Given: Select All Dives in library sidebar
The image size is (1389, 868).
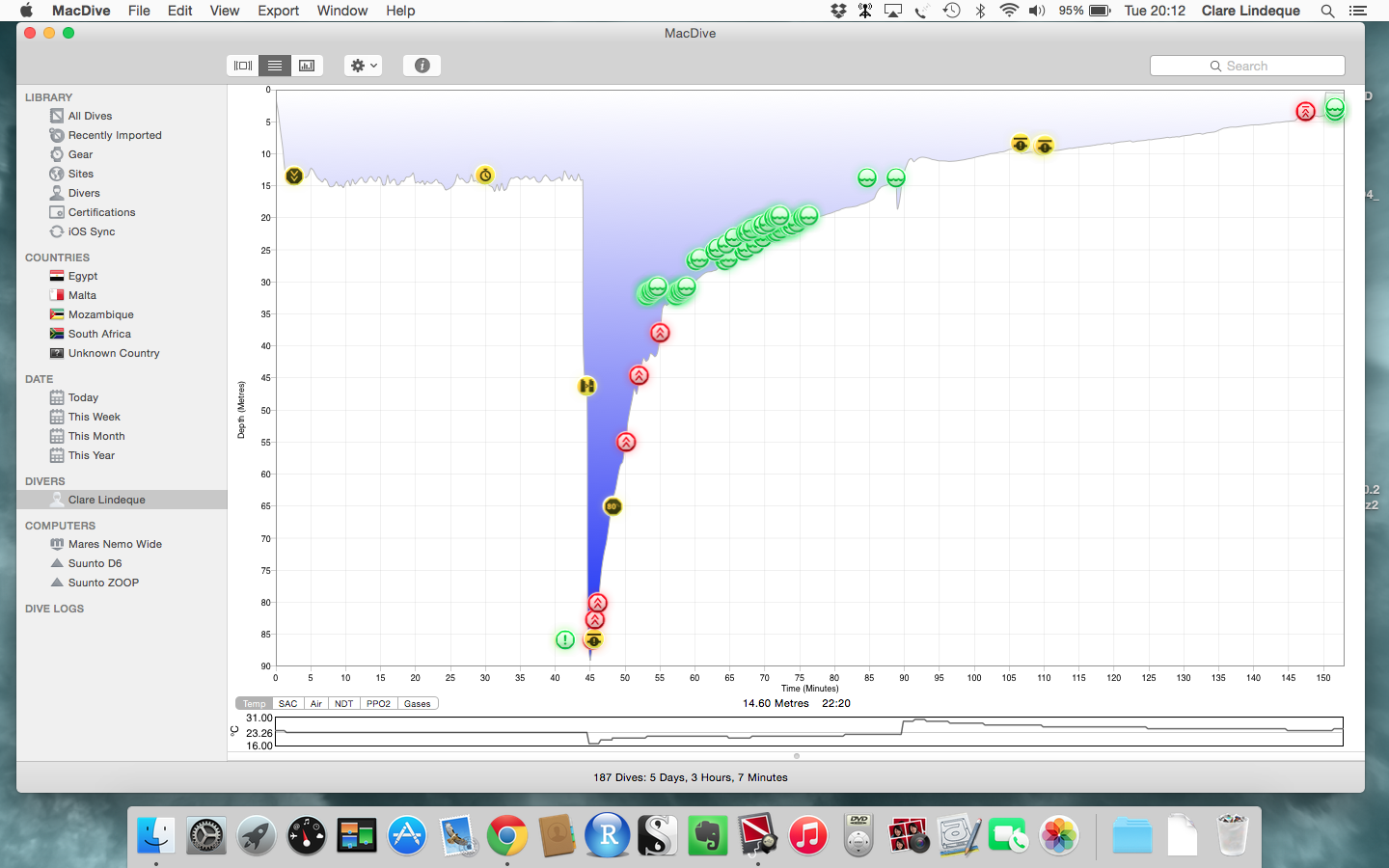Looking at the screenshot, I should click(90, 116).
